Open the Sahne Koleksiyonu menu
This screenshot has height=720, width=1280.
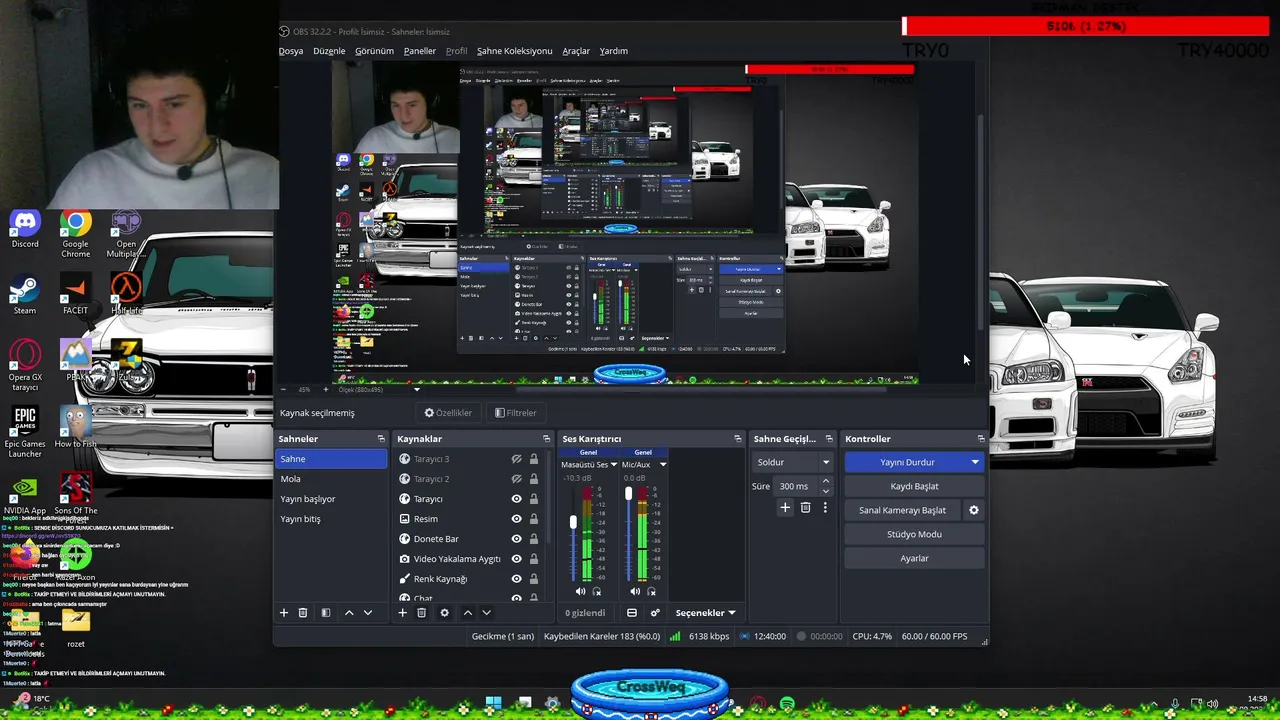click(x=514, y=51)
